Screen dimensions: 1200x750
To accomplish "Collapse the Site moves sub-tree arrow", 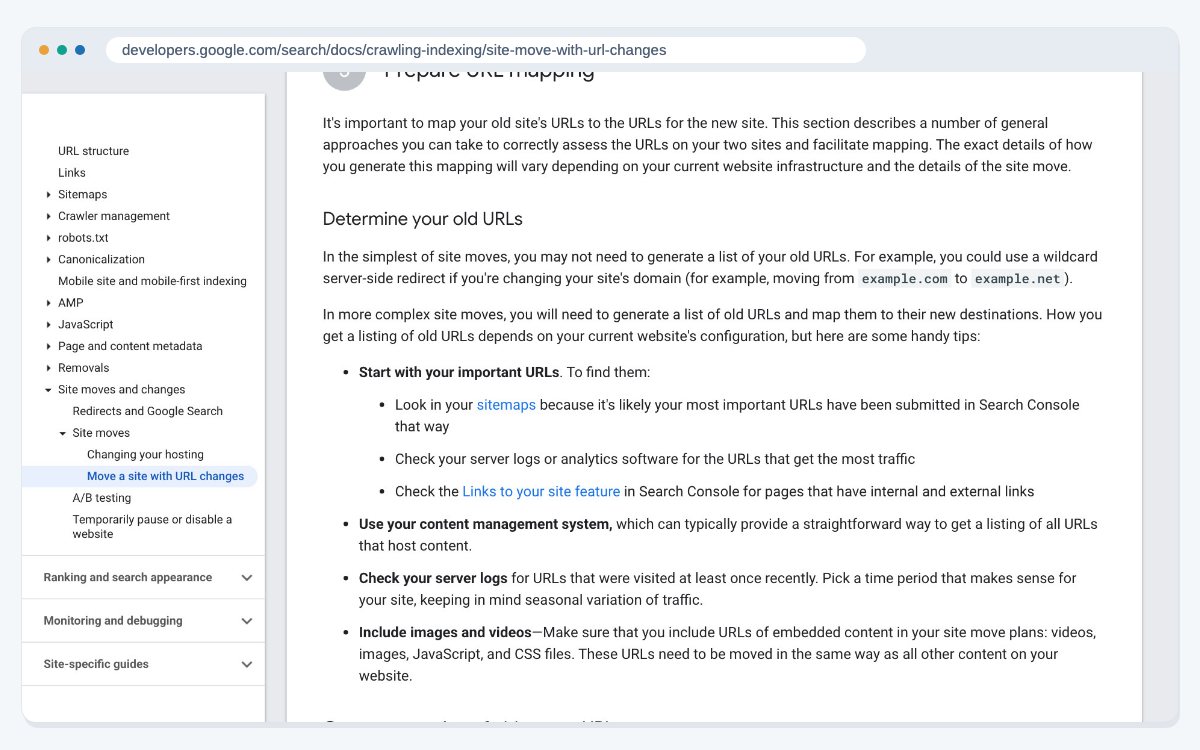I will pos(62,433).
